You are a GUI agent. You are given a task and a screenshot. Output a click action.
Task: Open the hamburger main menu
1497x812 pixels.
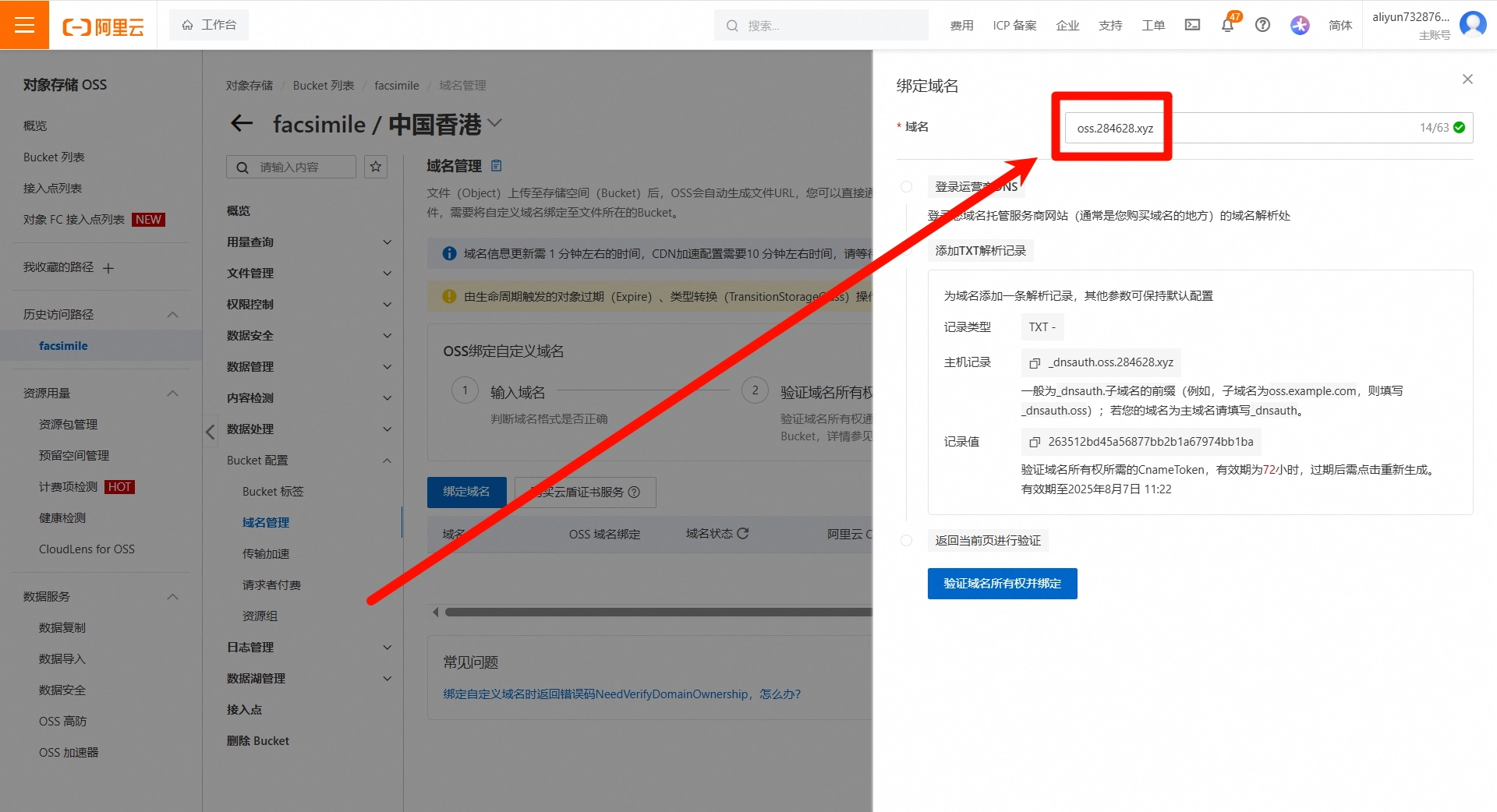coord(24,25)
